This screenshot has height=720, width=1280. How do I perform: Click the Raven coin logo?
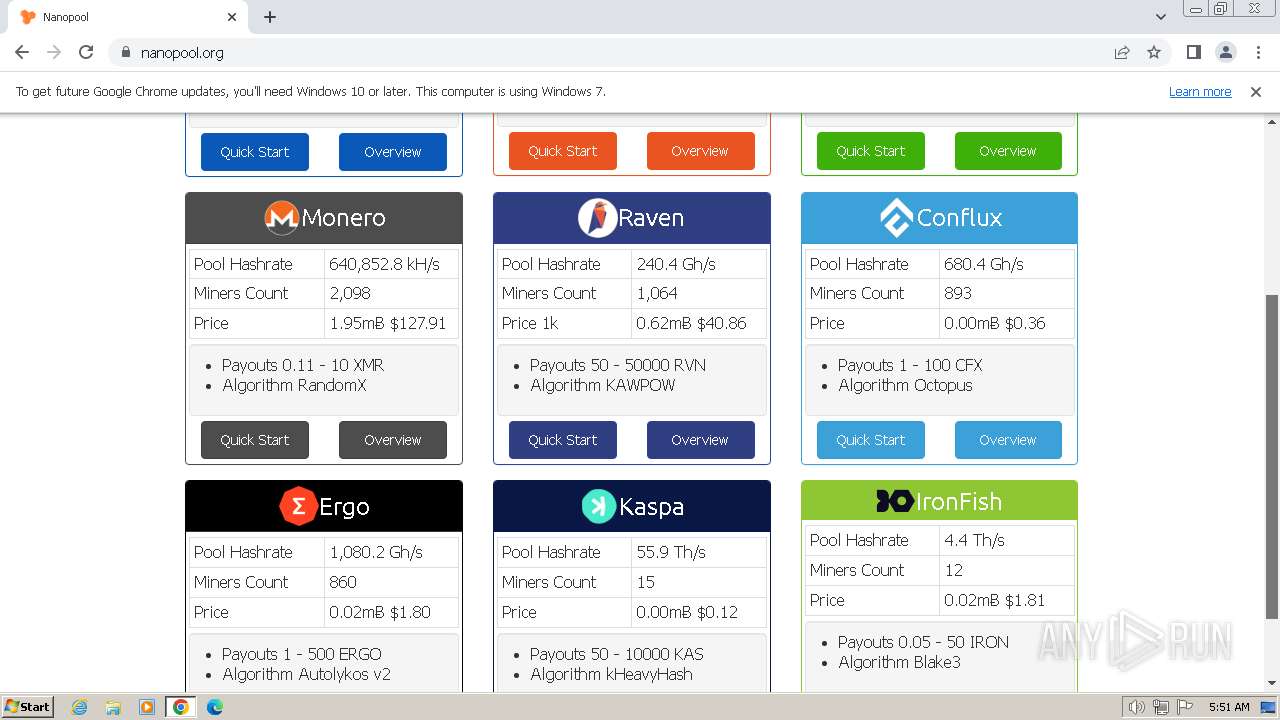tap(597, 218)
